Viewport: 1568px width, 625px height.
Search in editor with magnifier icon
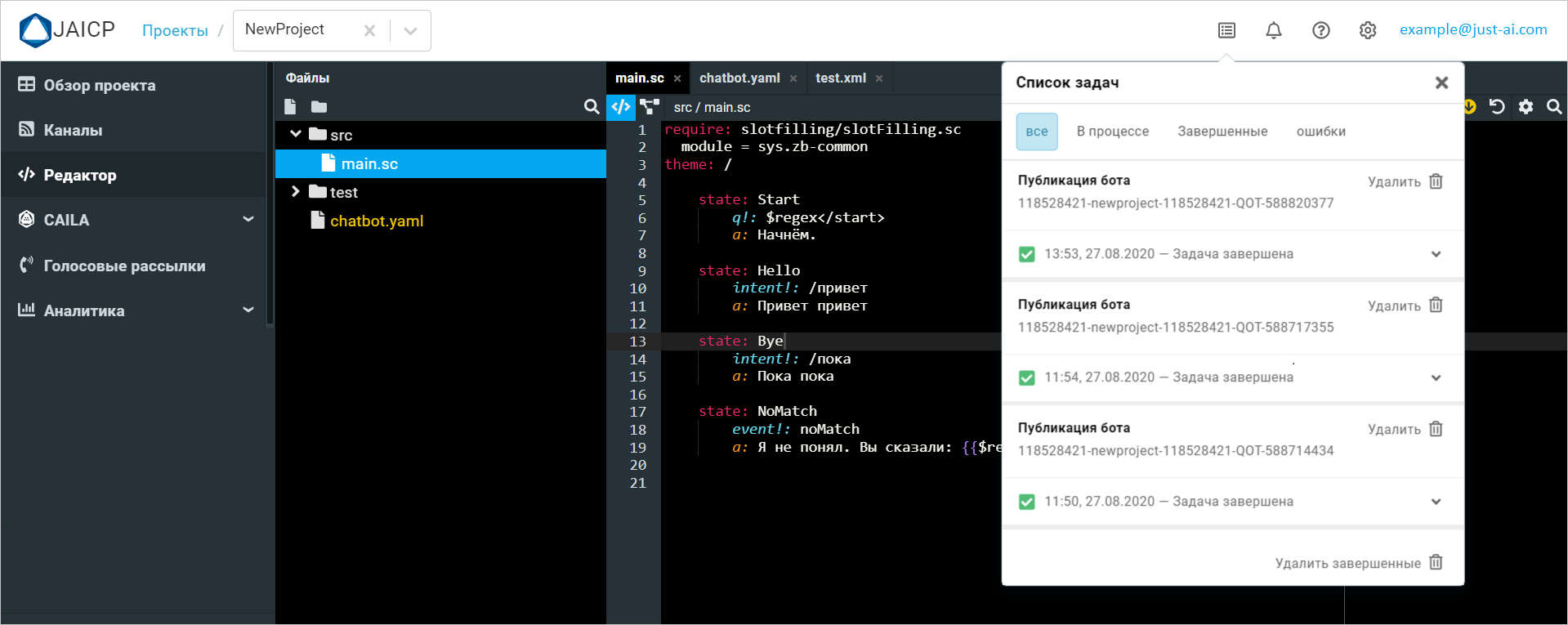click(1554, 107)
